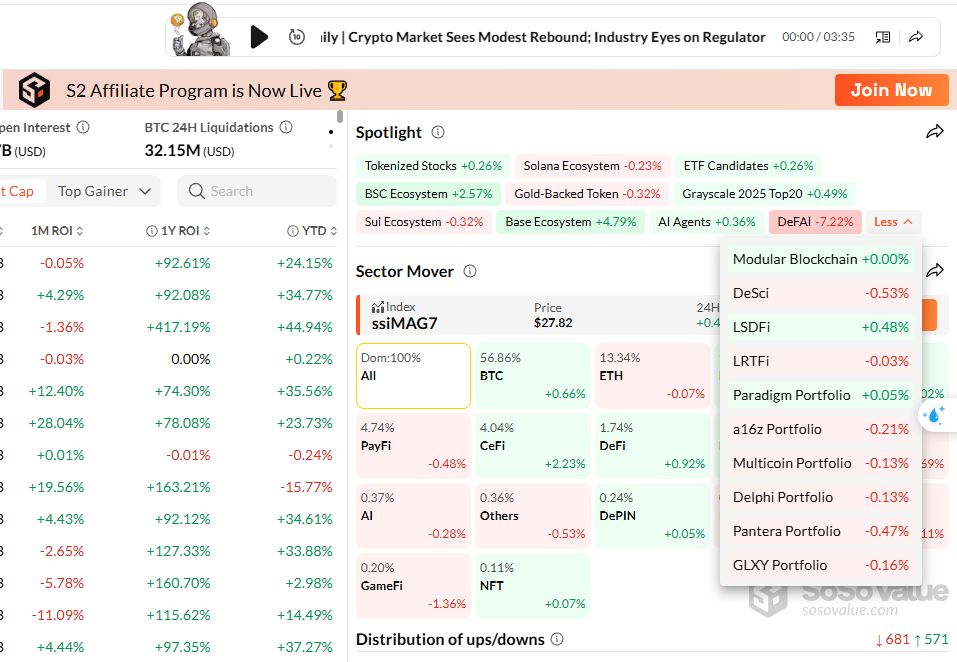
Task: Select Paradigm Portfolio in dropdown list
Action: click(820, 395)
